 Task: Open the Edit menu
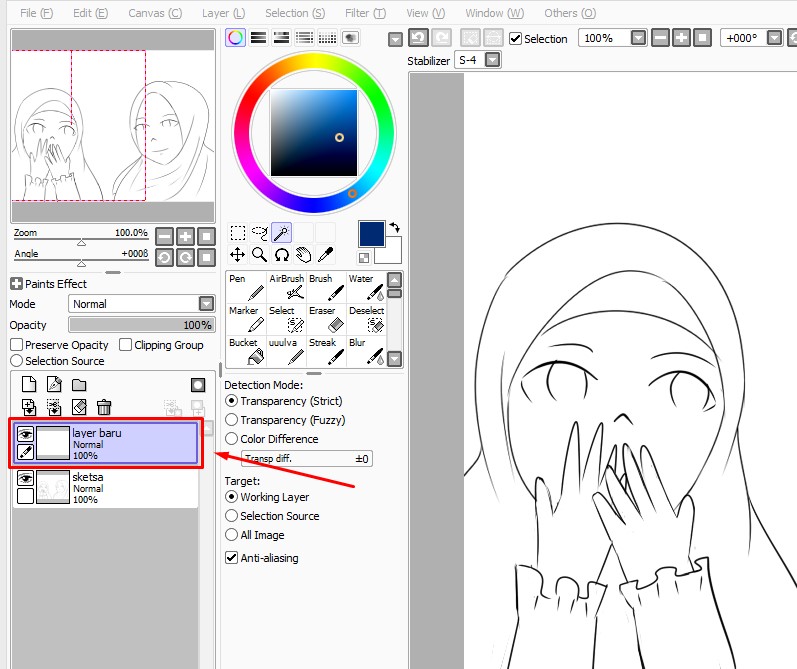90,13
